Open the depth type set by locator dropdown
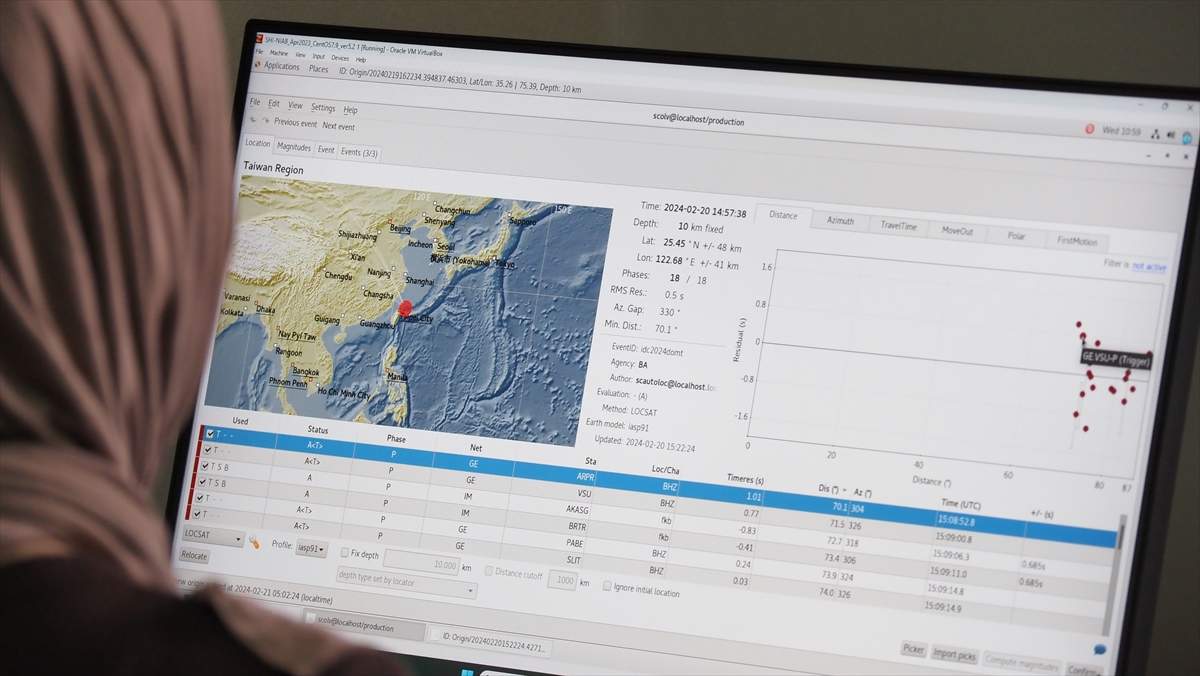This screenshot has width=1200, height=676. coord(405,582)
